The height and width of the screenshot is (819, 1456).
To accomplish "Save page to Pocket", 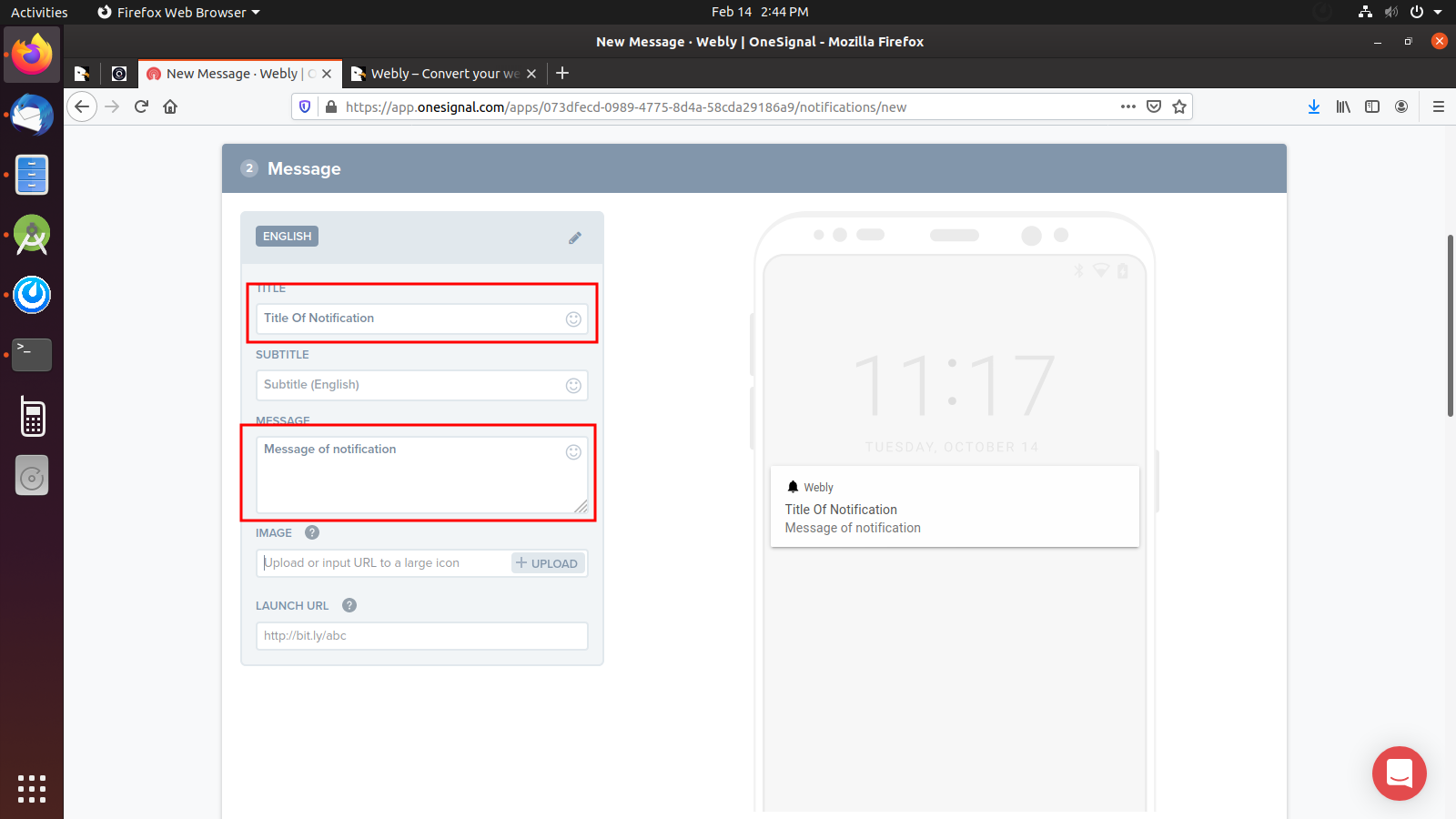I will (x=1154, y=106).
